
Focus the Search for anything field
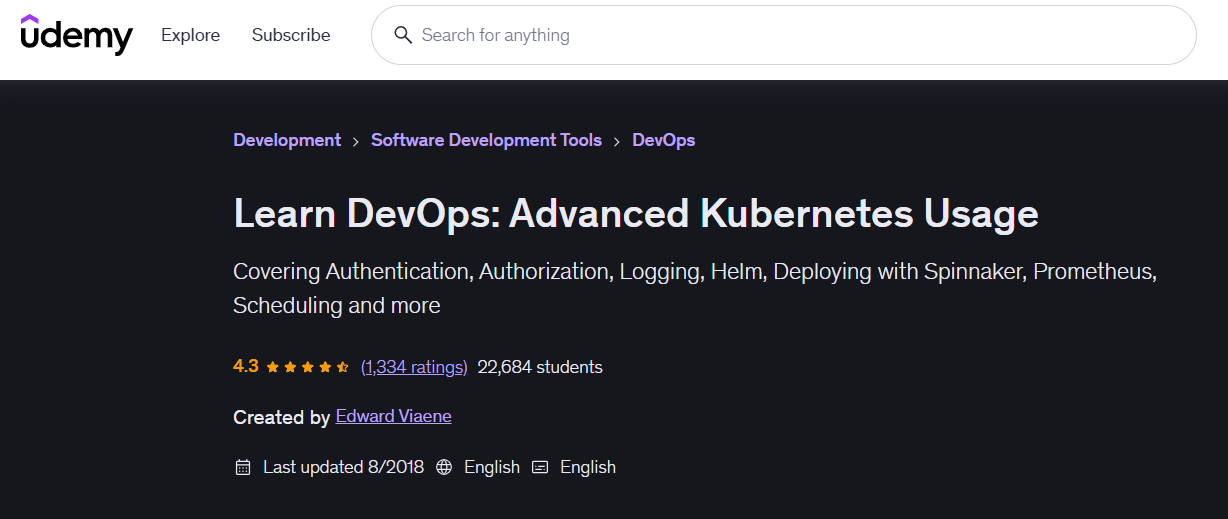[784, 35]
